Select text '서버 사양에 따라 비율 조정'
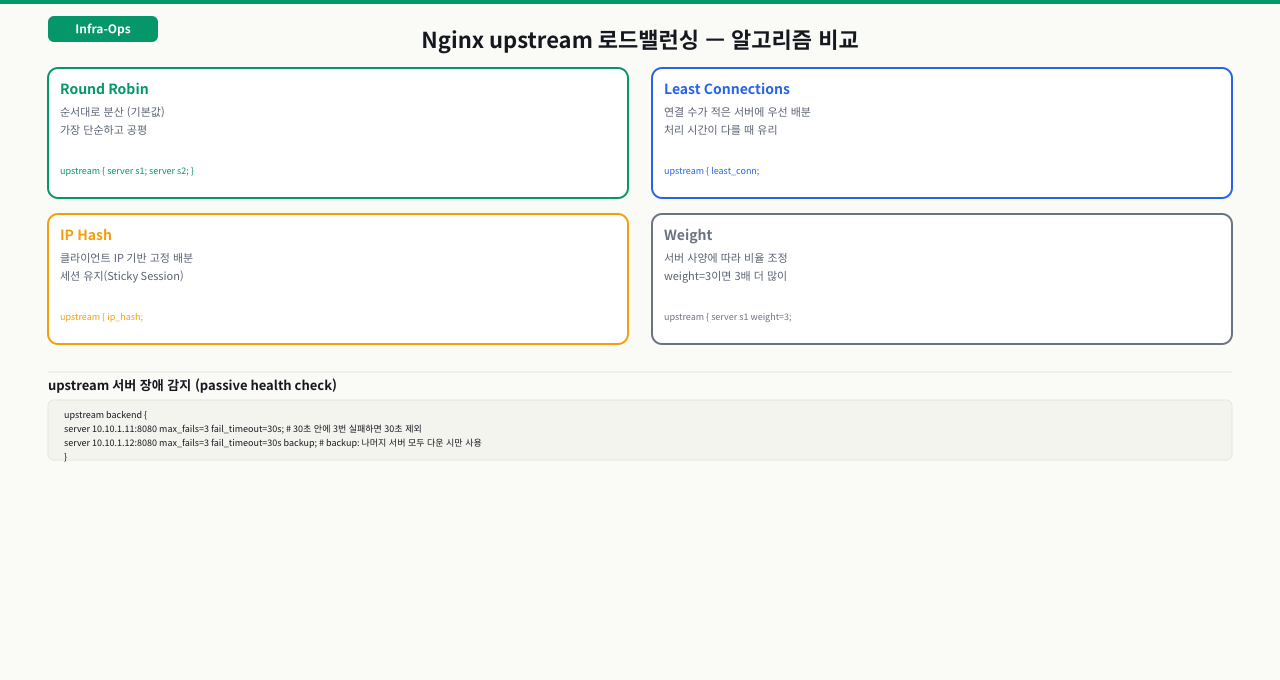 tap(726, 258)
